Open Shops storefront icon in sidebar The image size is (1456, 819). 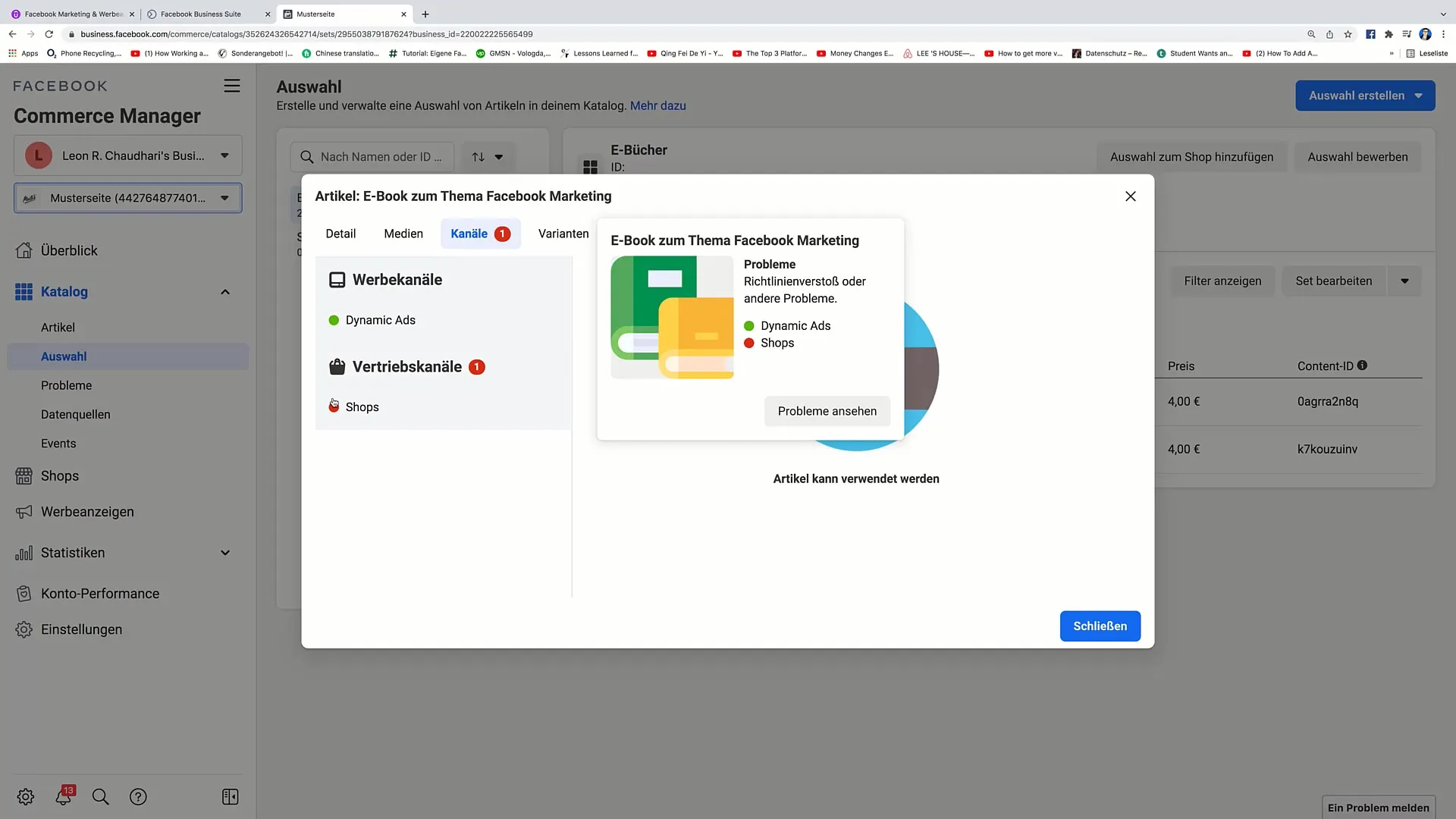[x=24, y=476]
